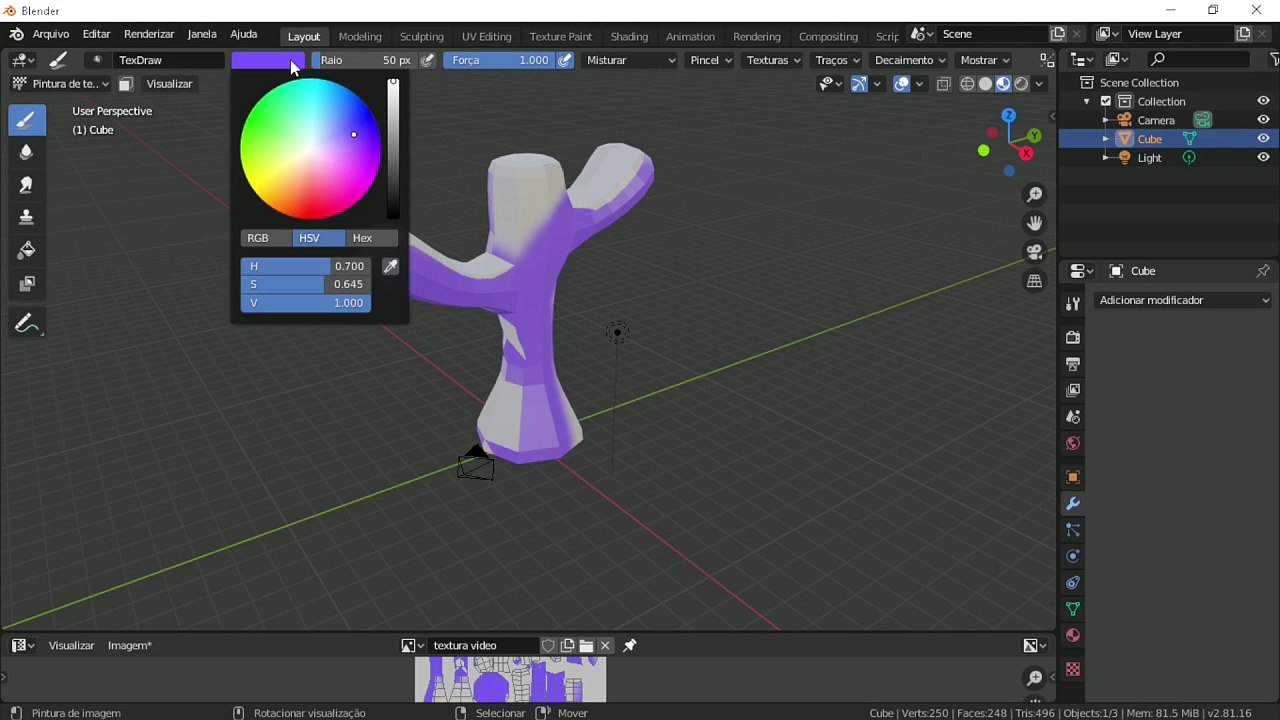Click the pan view hand icon

click(x=1035, y=223)
